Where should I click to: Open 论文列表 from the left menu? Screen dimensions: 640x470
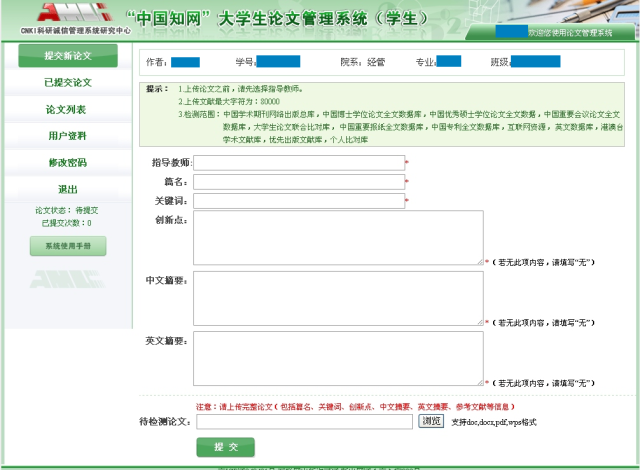tap(68, 109)
